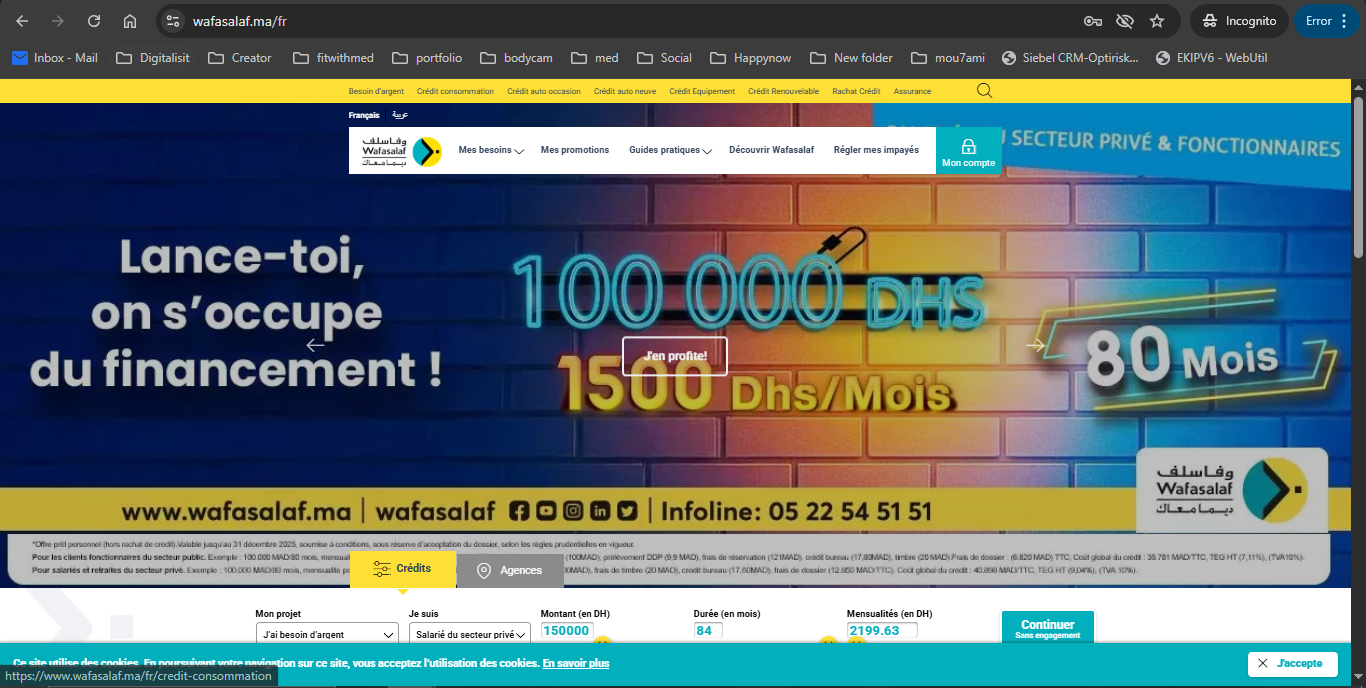Screen dimensions: 1366x688
Task: Switch language to Français
Action: [364, 116]
